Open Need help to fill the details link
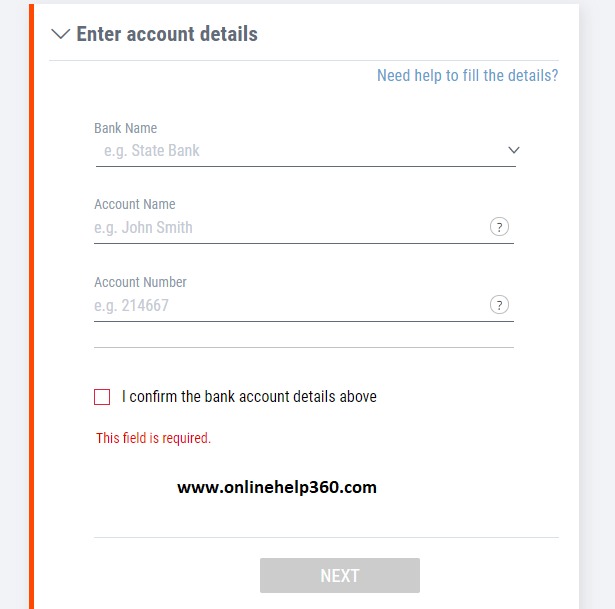The width and height of the screenshot is (615, 609). coord(468,75)
